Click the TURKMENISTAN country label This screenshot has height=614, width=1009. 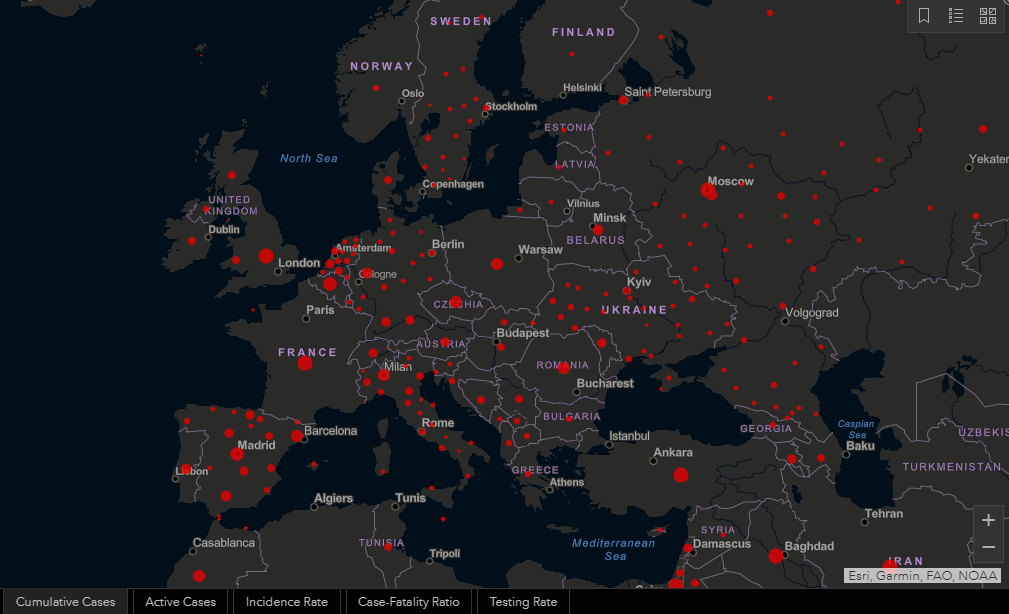coord(952,467)
